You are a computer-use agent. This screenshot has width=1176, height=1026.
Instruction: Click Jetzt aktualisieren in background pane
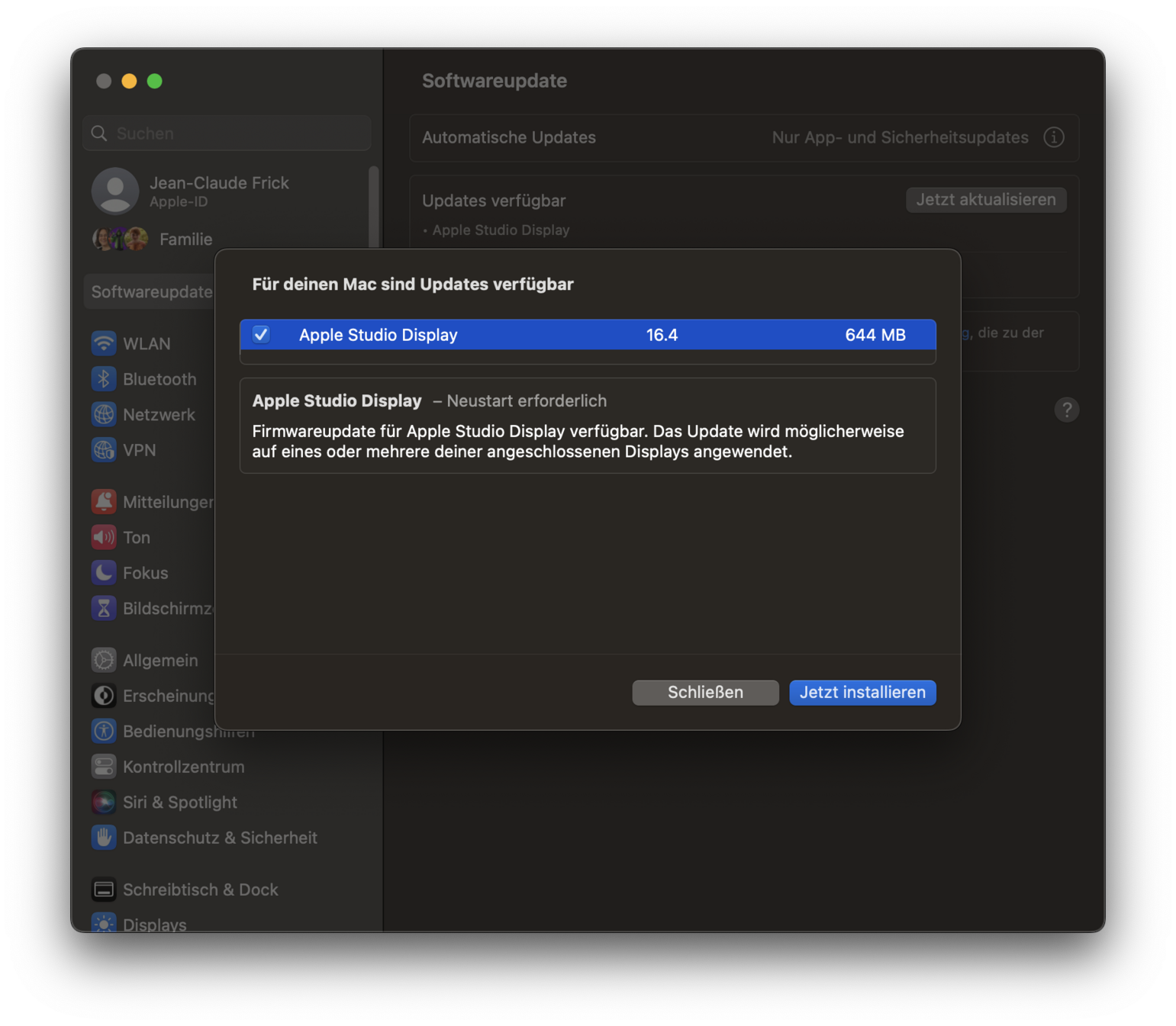pyautogui.click(x=985, y=200)
